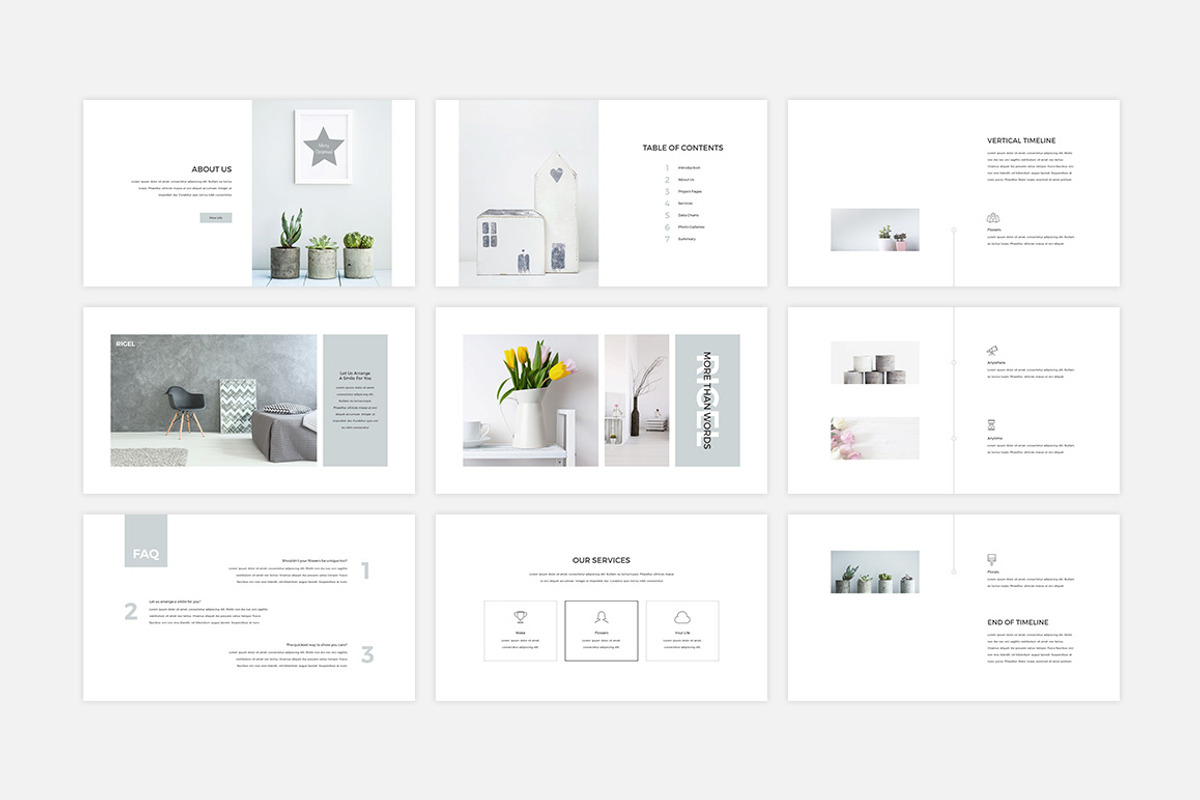Click the RIGEL logo on chair photo

[x=125, y=344]
